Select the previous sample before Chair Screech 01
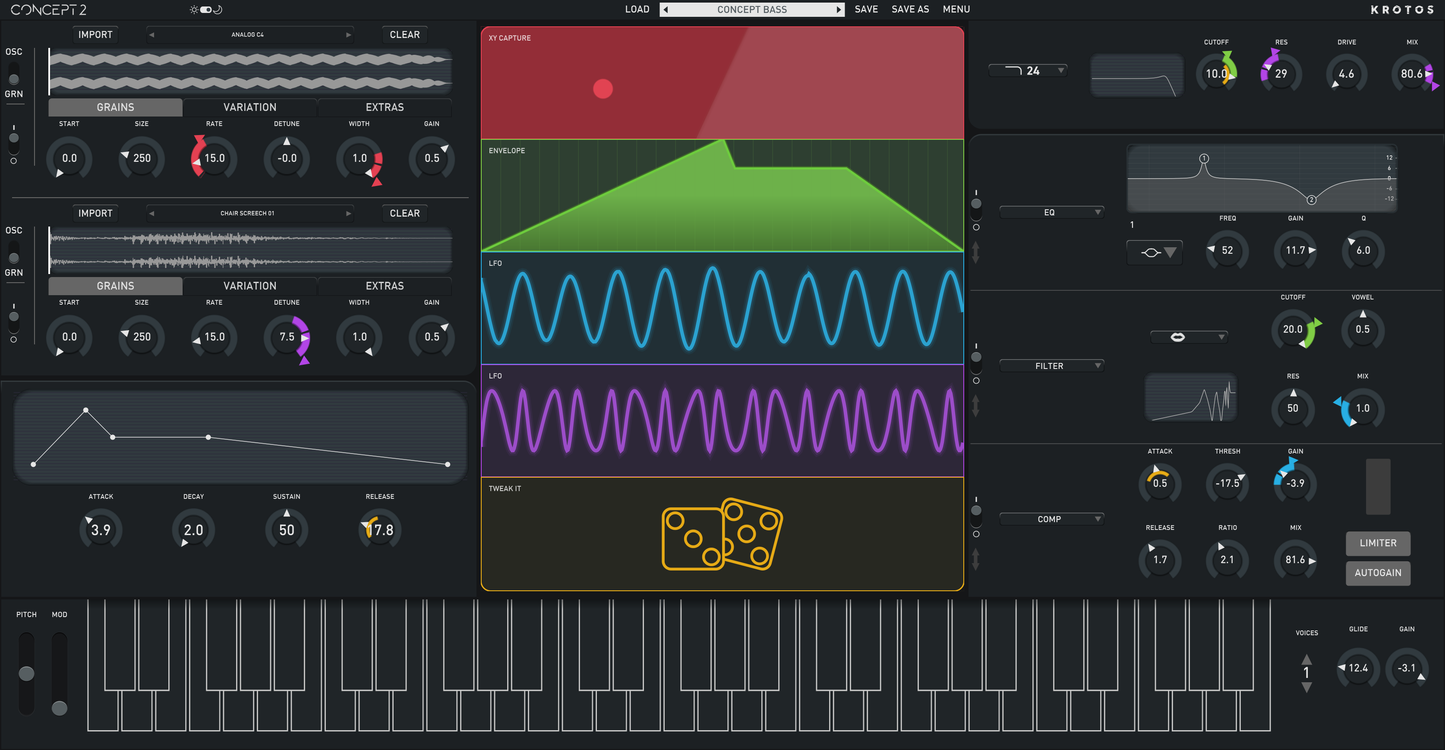Image resolution: width=1445 pixels, height=750 pixels. 152,213
